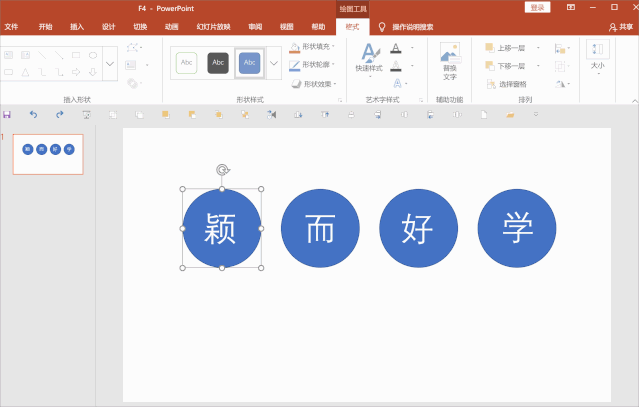Expand the insert shapes gallery dropdown
This screenshot has width=639, height=407.
click(110, 64)
